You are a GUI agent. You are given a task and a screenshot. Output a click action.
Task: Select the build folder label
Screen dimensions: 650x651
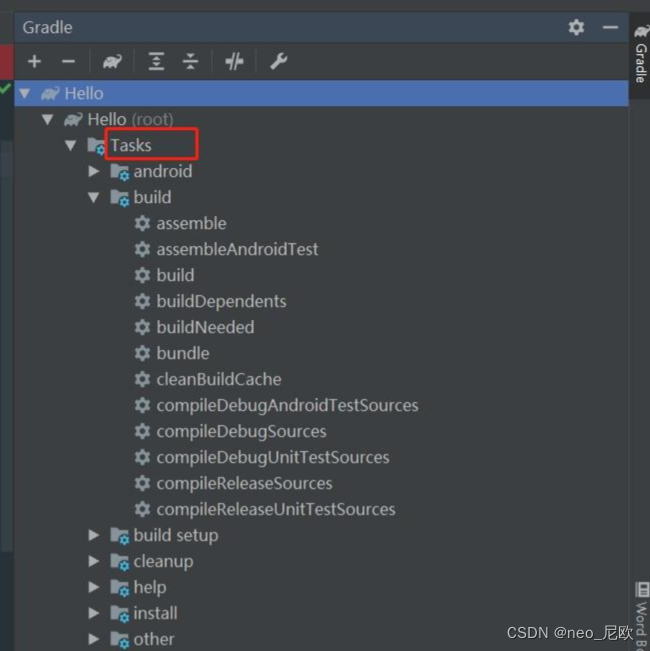click(152, 197)
